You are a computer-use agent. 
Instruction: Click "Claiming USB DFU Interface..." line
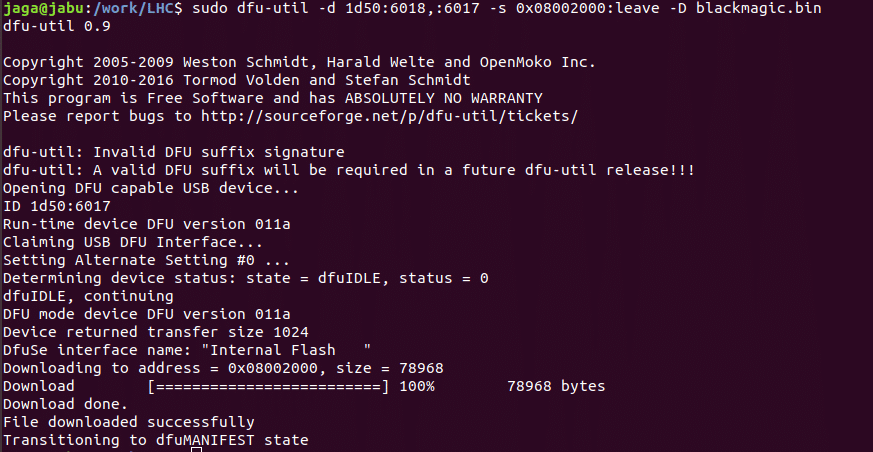point(133,242)
